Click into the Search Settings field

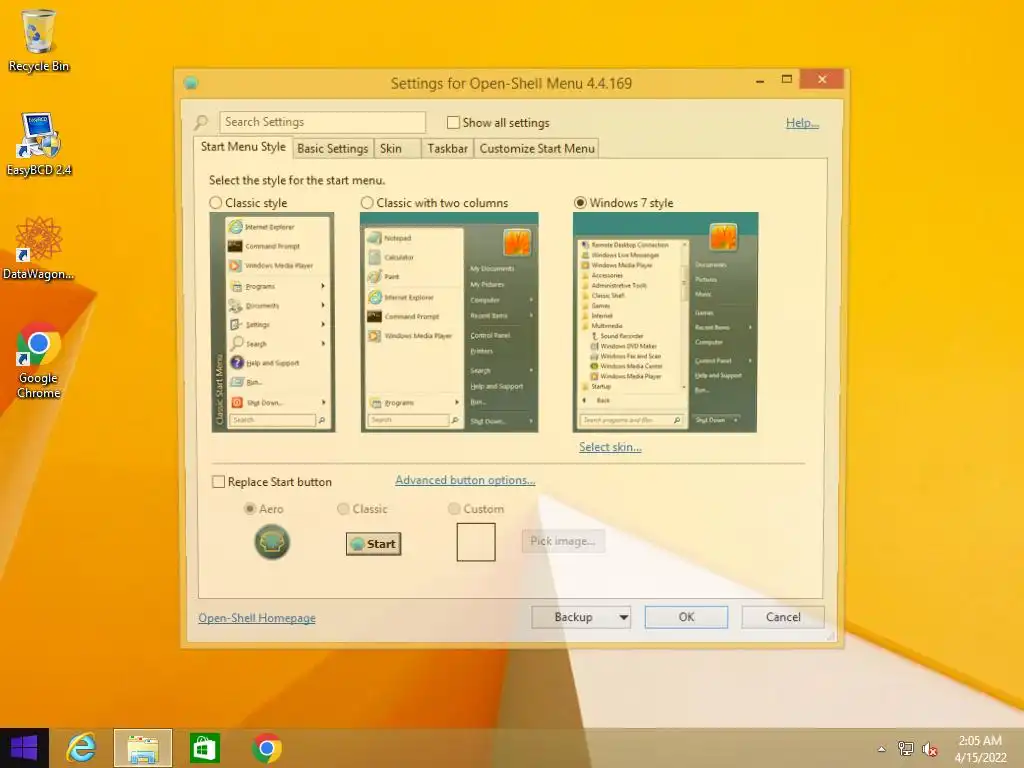[323, 122]
